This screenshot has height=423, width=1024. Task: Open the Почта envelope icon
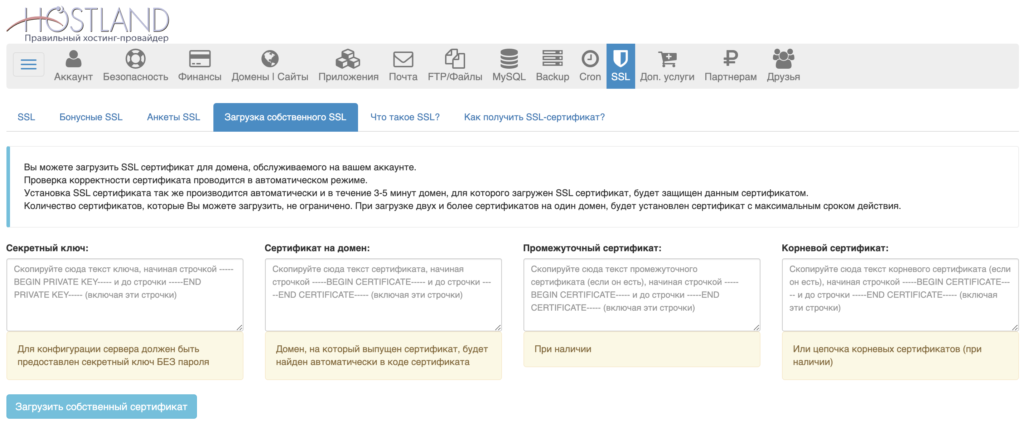pyautogui.click(x=403, y=59)
